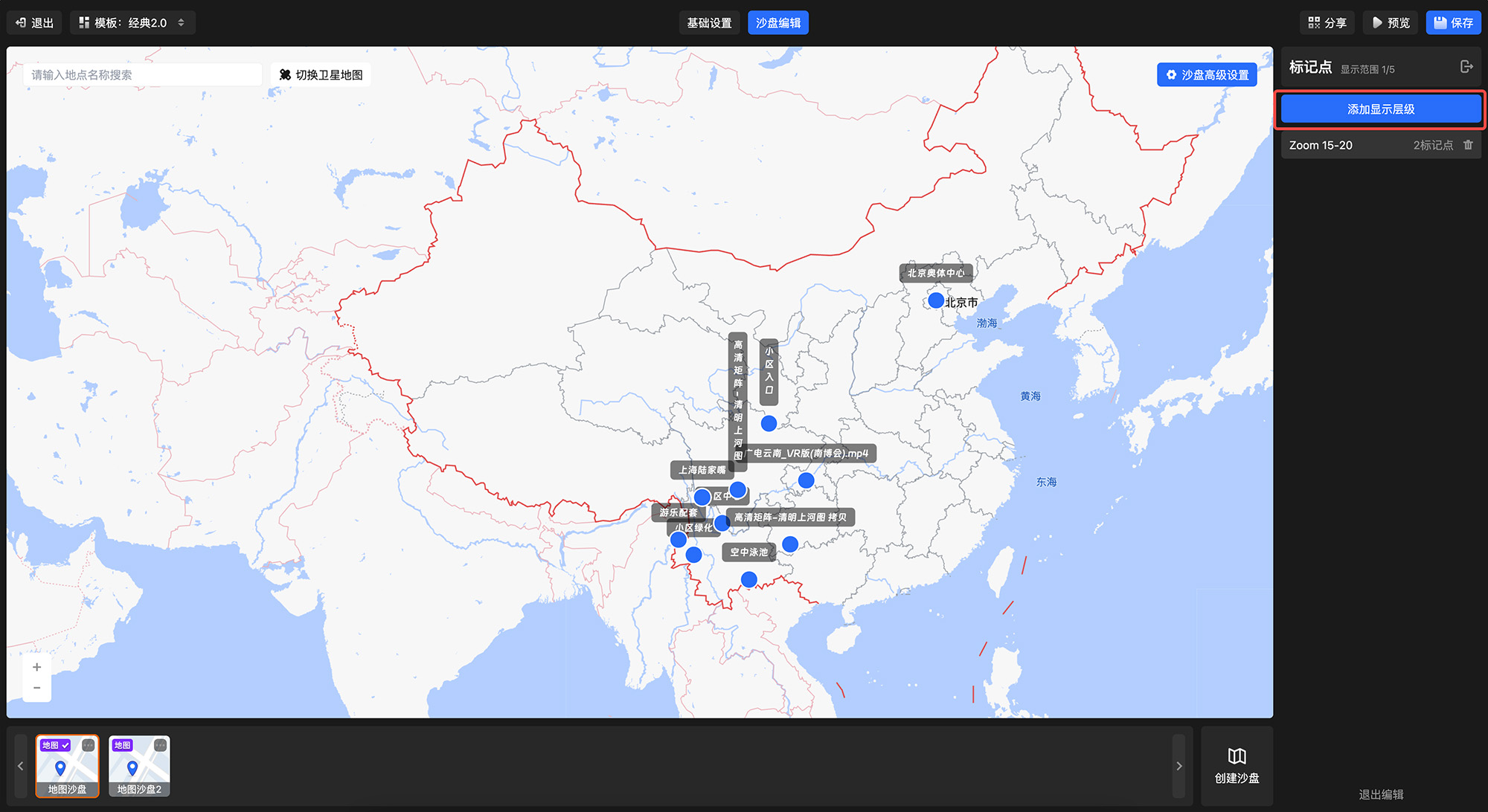This screenshot has width=1488, height=812.
Task: Zoom in the map with plus
Action: click(x=36, y=667)
